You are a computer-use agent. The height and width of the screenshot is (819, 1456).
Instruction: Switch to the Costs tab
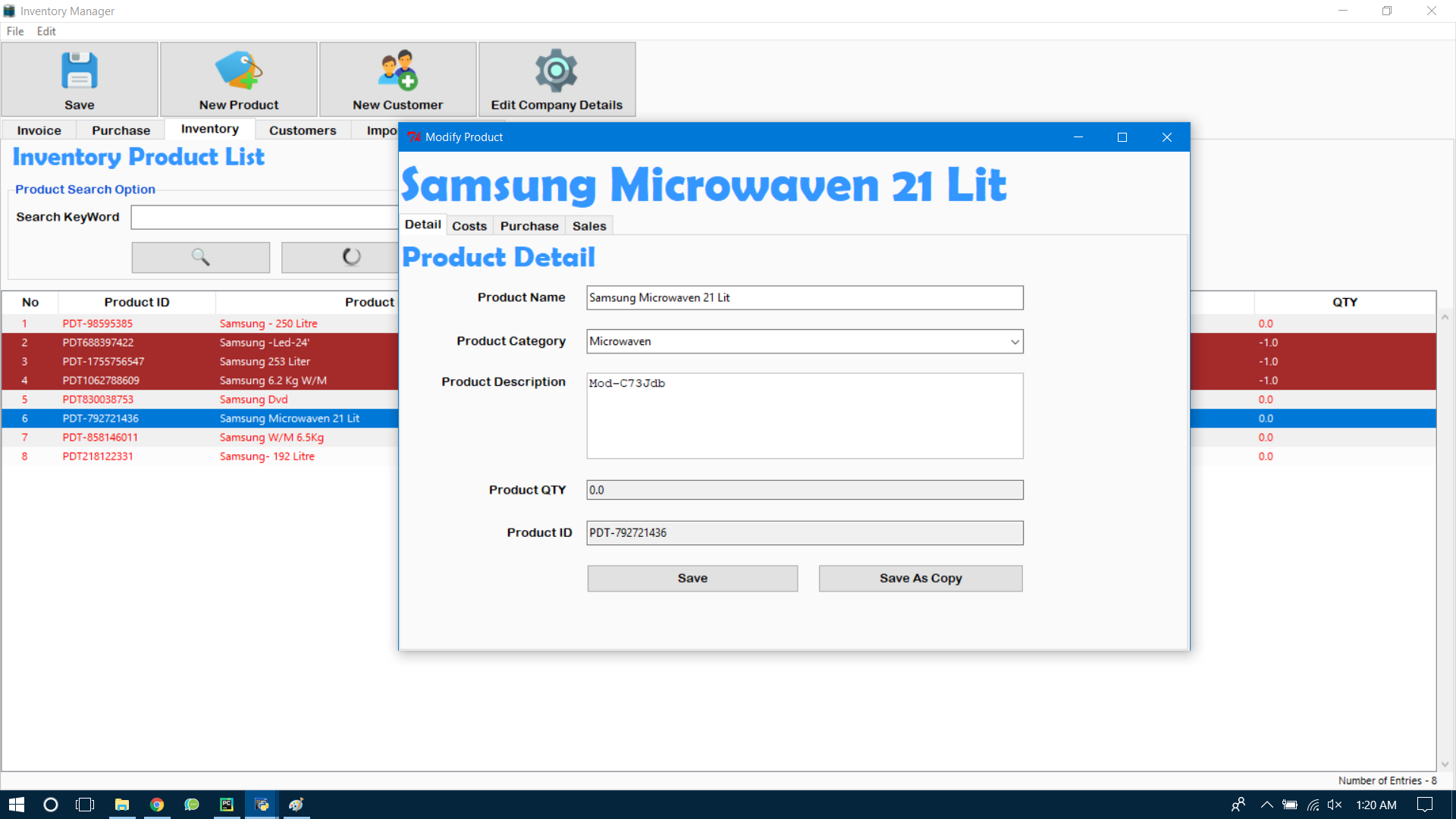tap(469, 226)
